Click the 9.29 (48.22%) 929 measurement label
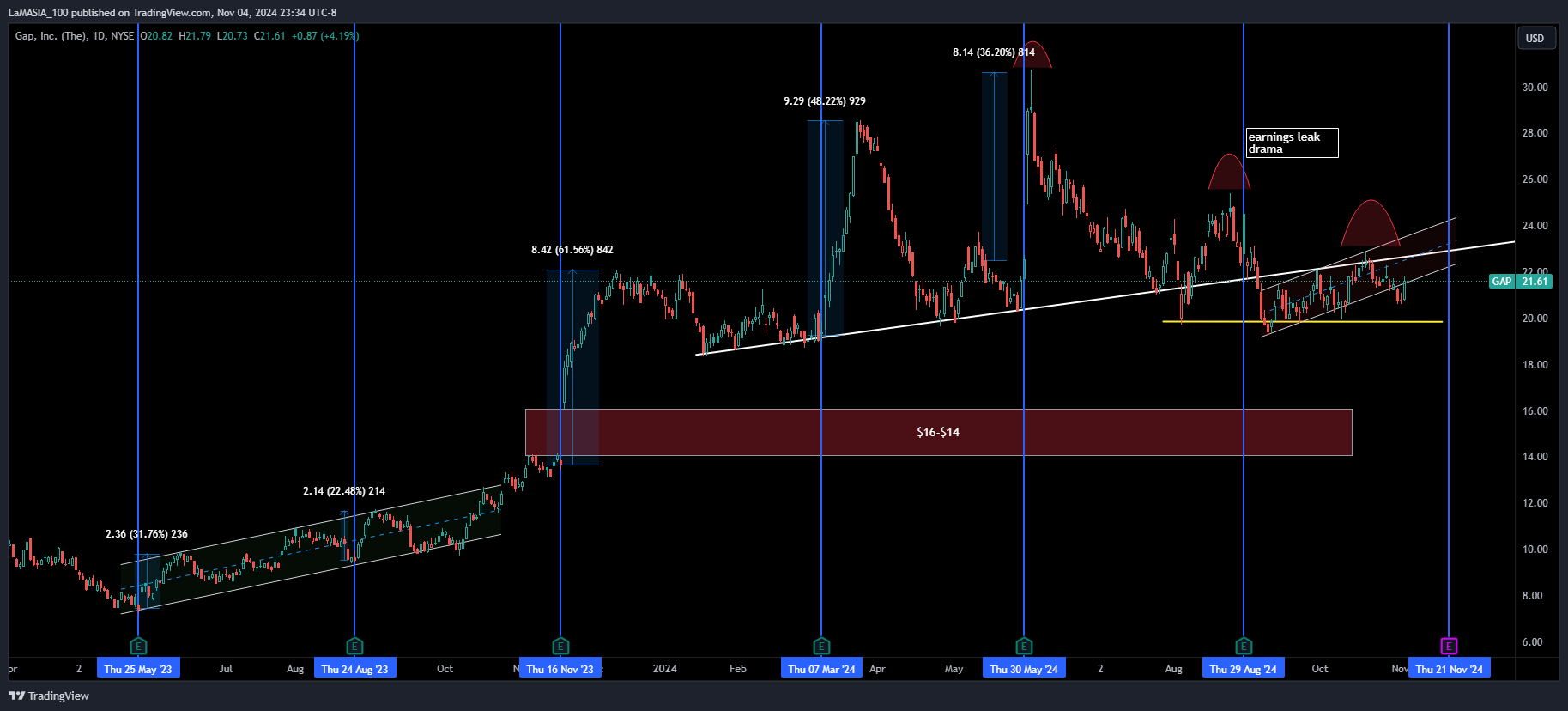 point(825,101)
